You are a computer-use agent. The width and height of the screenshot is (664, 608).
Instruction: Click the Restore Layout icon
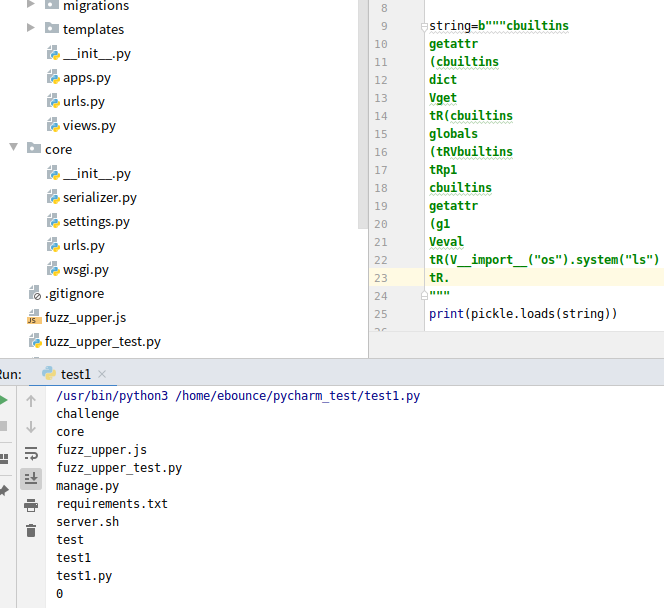tap(3, 458)
